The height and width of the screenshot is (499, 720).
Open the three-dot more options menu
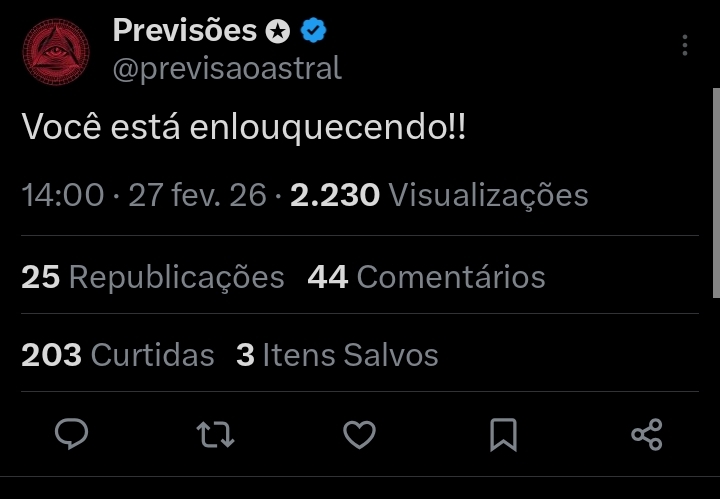tap(685, 46)
